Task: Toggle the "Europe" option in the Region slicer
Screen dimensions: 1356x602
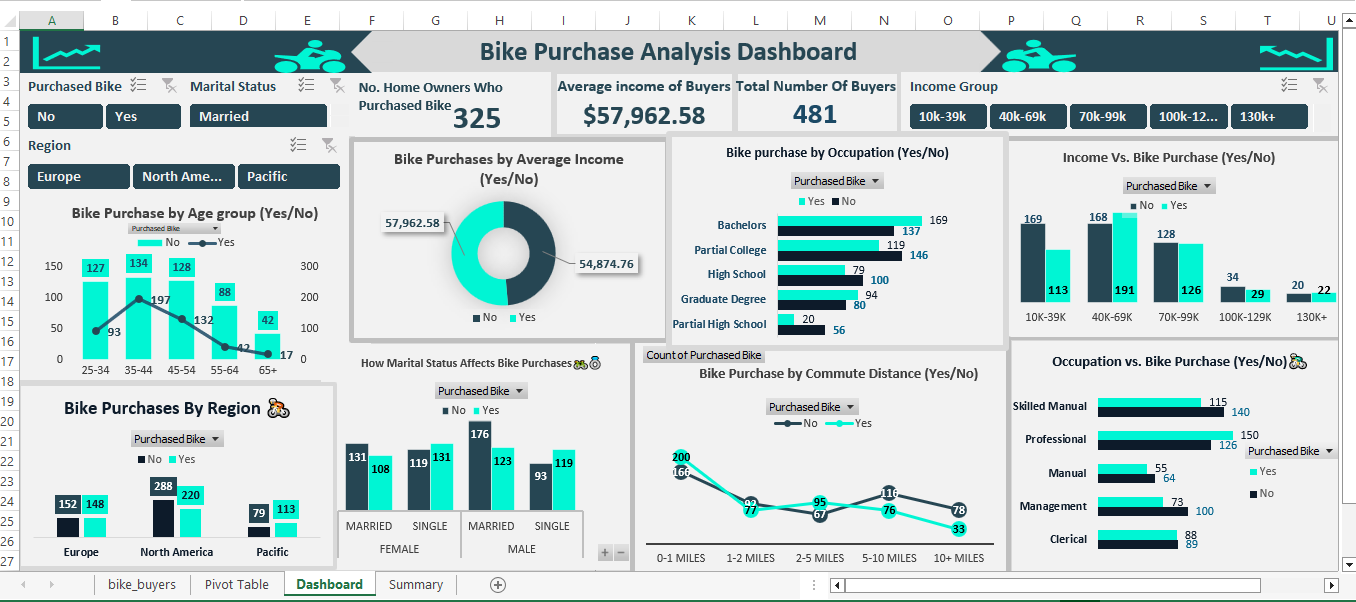Action: pyautogui.click(x=80, y=177)
